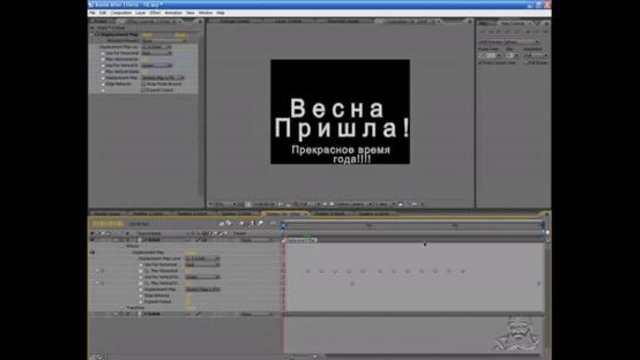Open the Effect menu
Viewport: 640px width, 360px height.
[155, 13]
